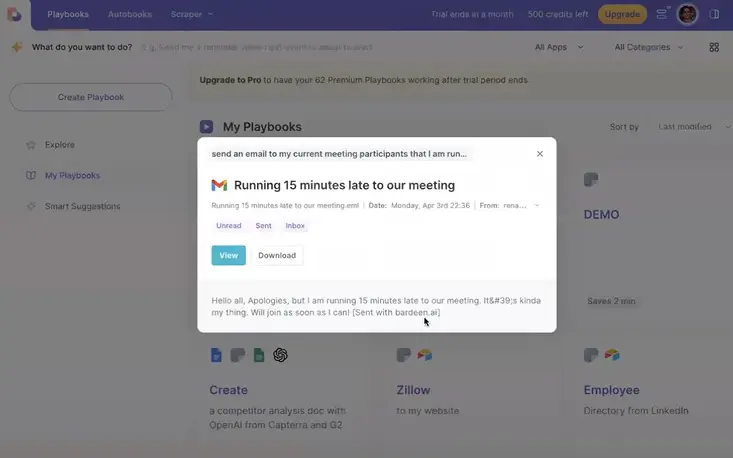
Task: Open the Playbooks tab
Action: point(68,14)
